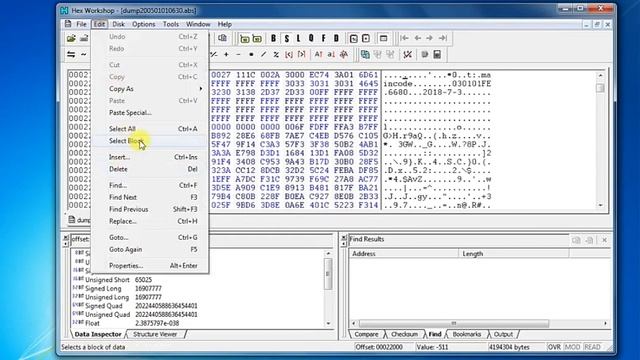Click the percent (modulo) operation icon
The width and height of the screenshot is (640, 360).
coord(276,54)
